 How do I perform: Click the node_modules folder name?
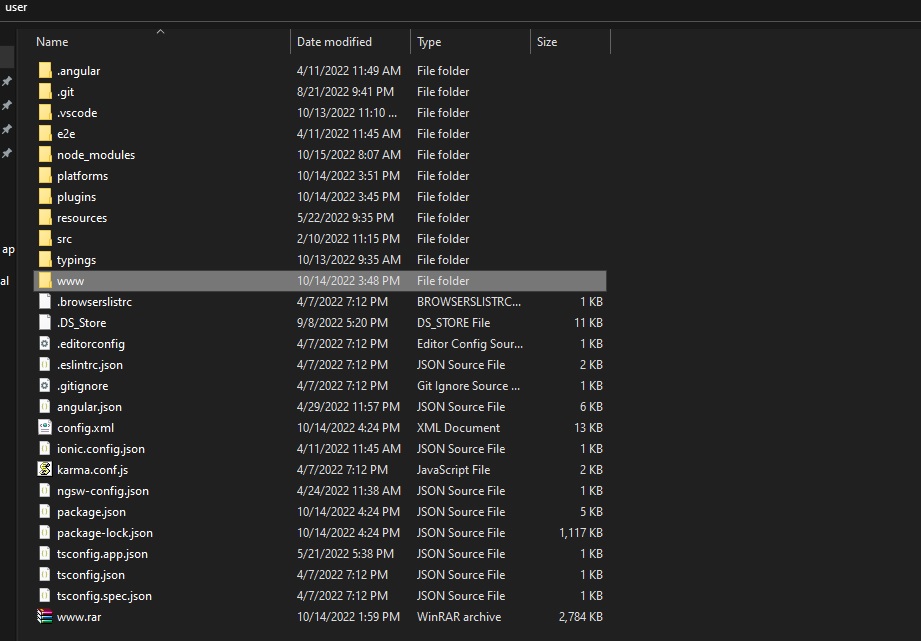pyautogui.click(x=96, y=155)
